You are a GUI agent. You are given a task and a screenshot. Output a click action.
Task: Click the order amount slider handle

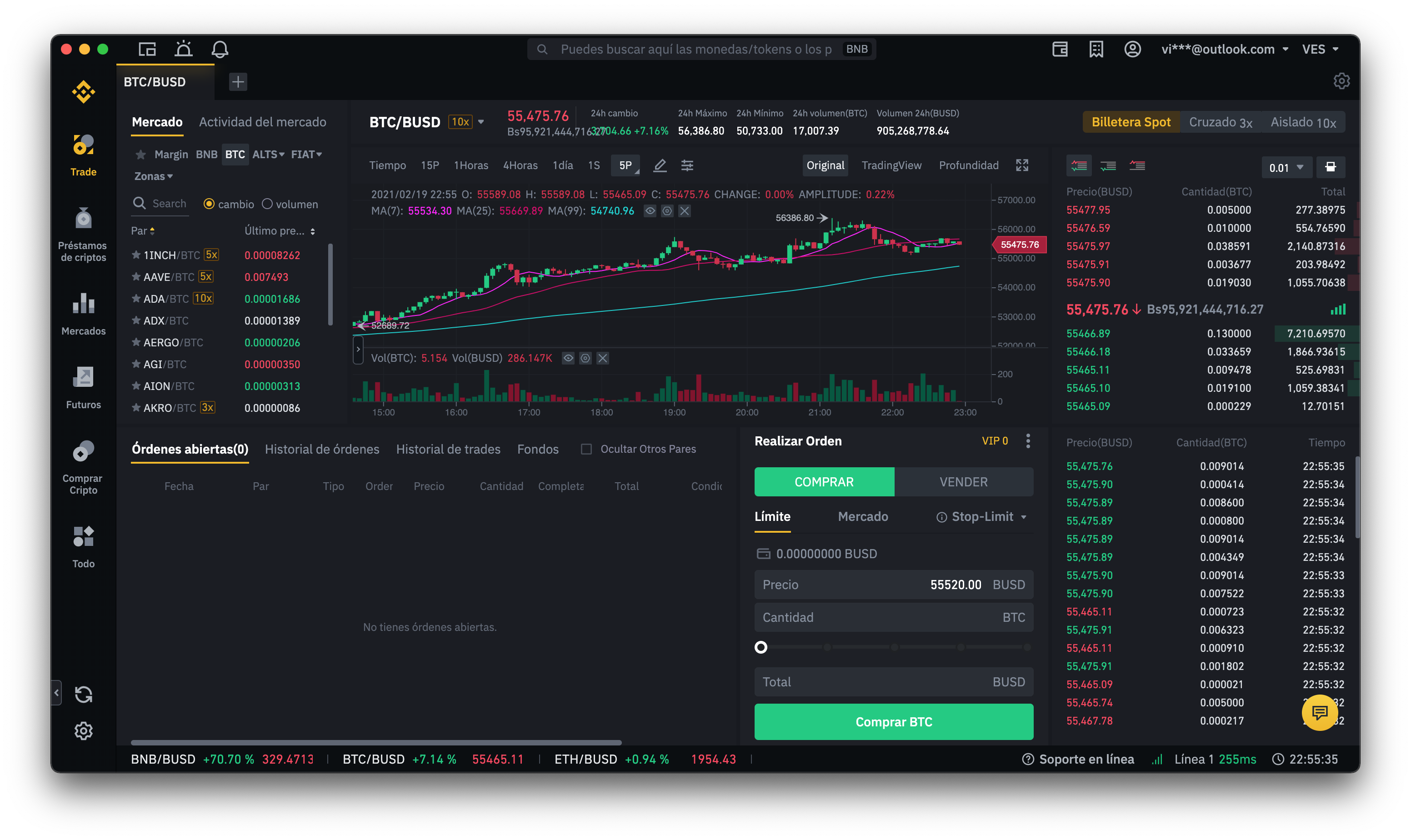coord(761,647)
